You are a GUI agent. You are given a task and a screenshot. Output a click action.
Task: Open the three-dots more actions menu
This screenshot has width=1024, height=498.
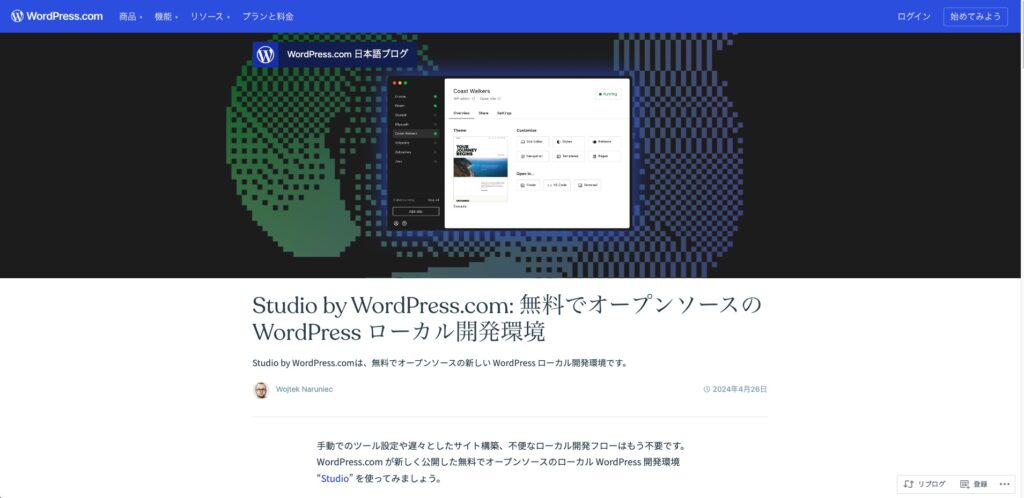click(x=1004, y=484)
